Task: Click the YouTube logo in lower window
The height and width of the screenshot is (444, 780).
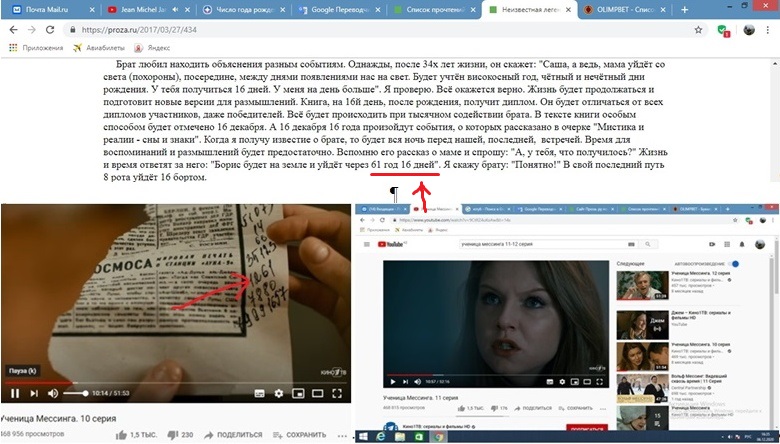Action: [x=392, y=244]
